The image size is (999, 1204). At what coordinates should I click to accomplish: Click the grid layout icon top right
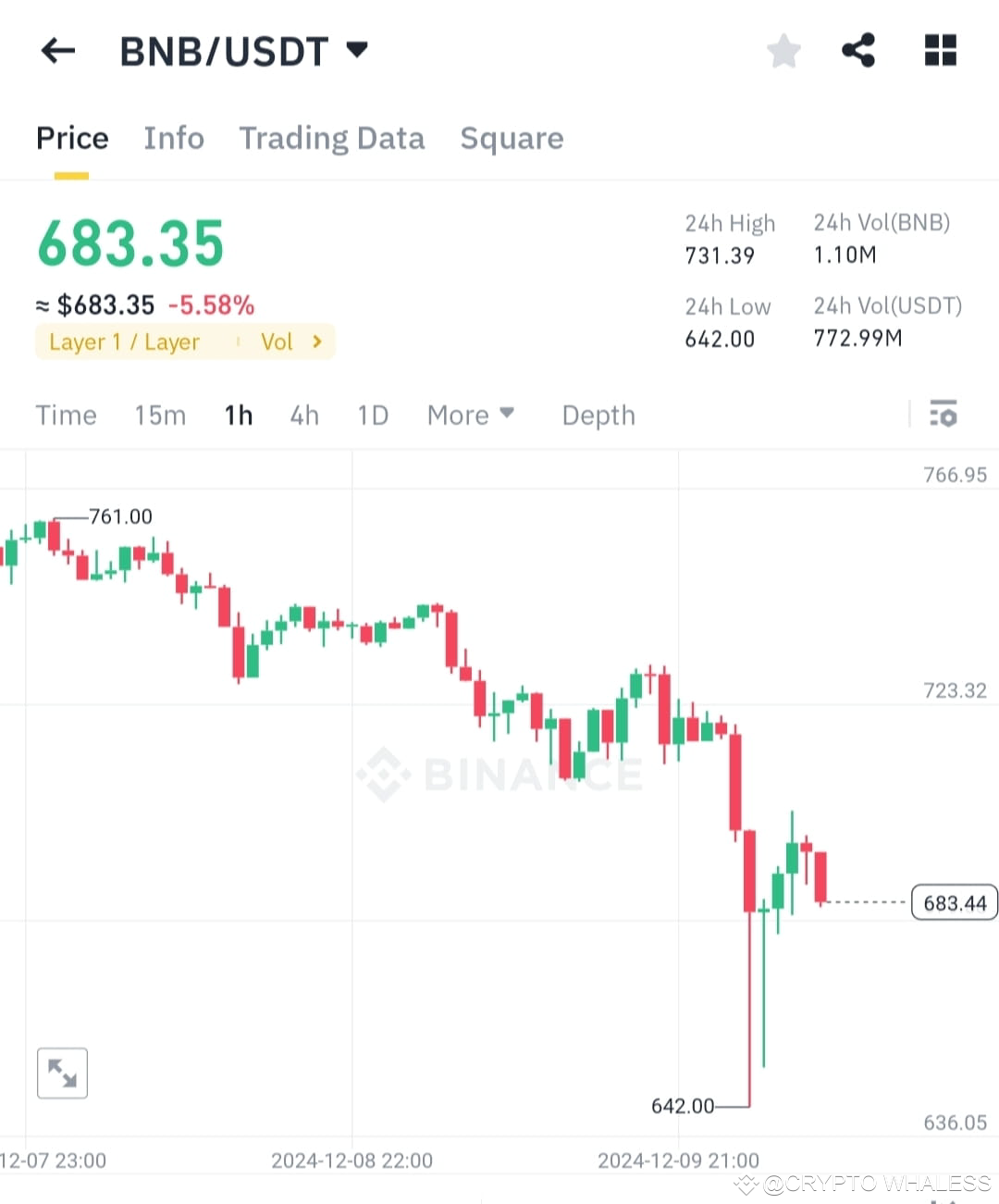(x=940, y=51)
